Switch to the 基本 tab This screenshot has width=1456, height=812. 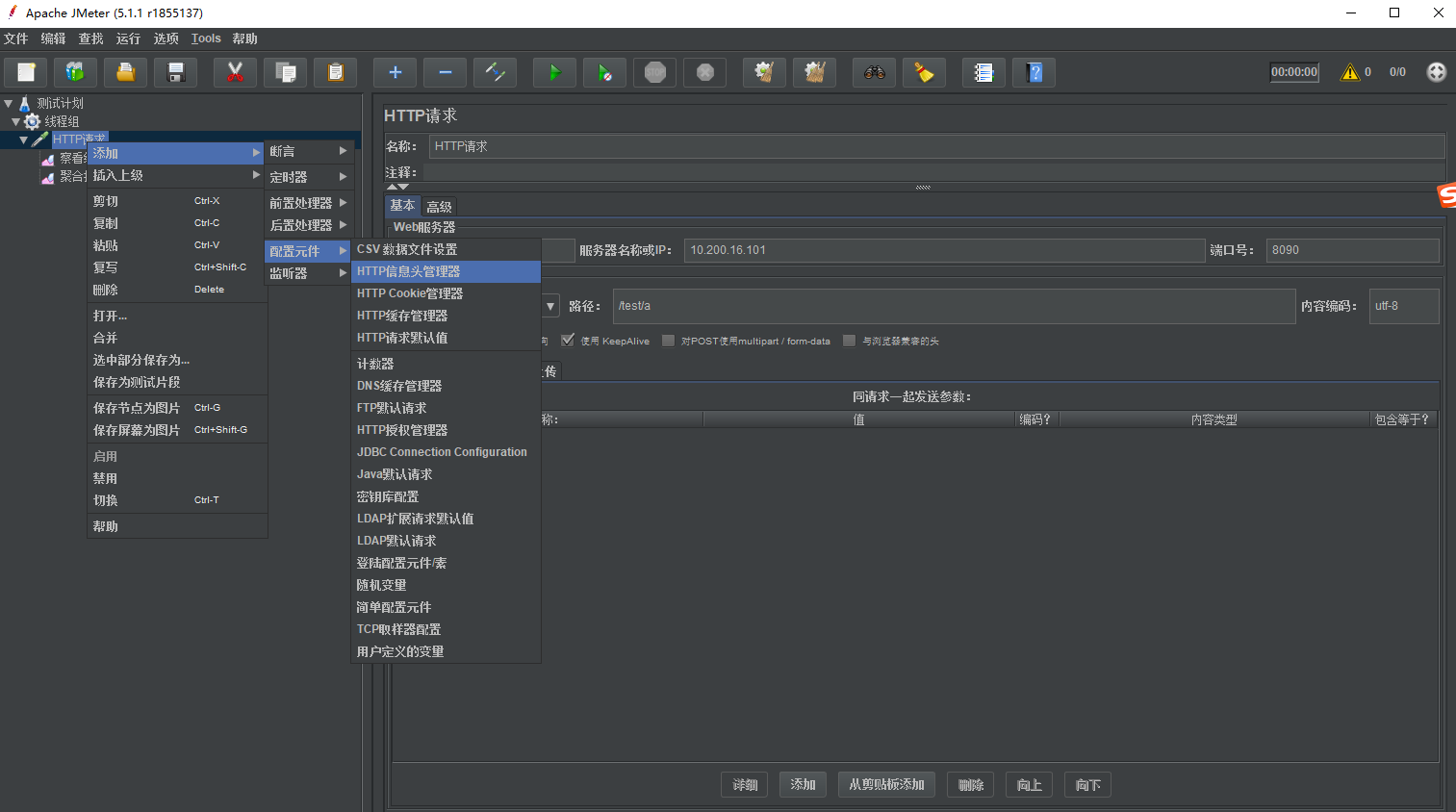402,205
